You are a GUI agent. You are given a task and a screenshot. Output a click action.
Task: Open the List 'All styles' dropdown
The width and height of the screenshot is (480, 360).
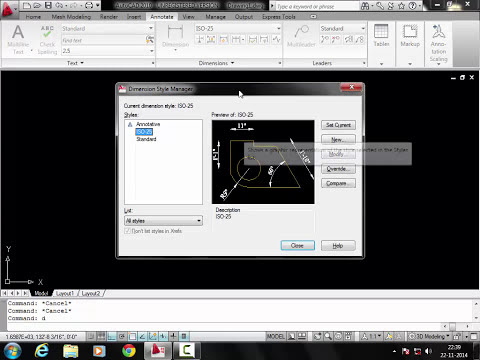[163, 221]
